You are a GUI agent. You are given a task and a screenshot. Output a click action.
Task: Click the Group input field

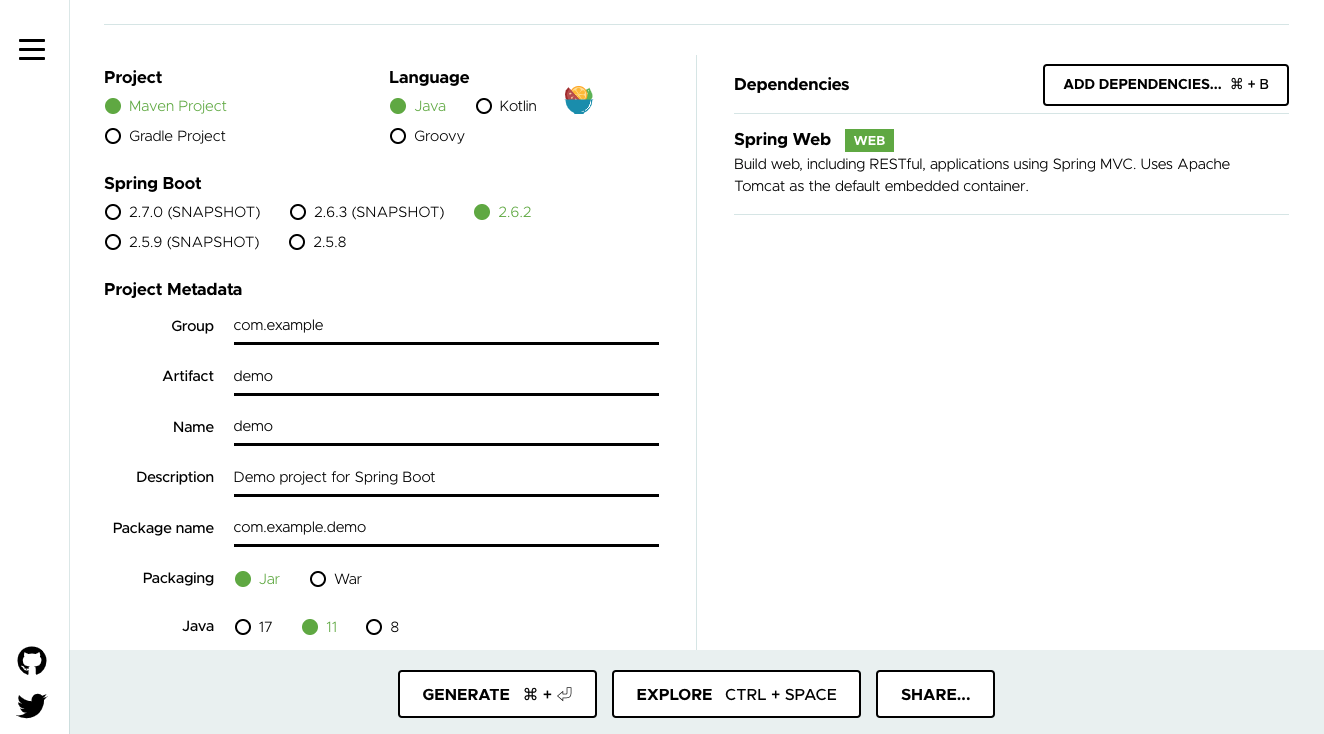point(446,326)
